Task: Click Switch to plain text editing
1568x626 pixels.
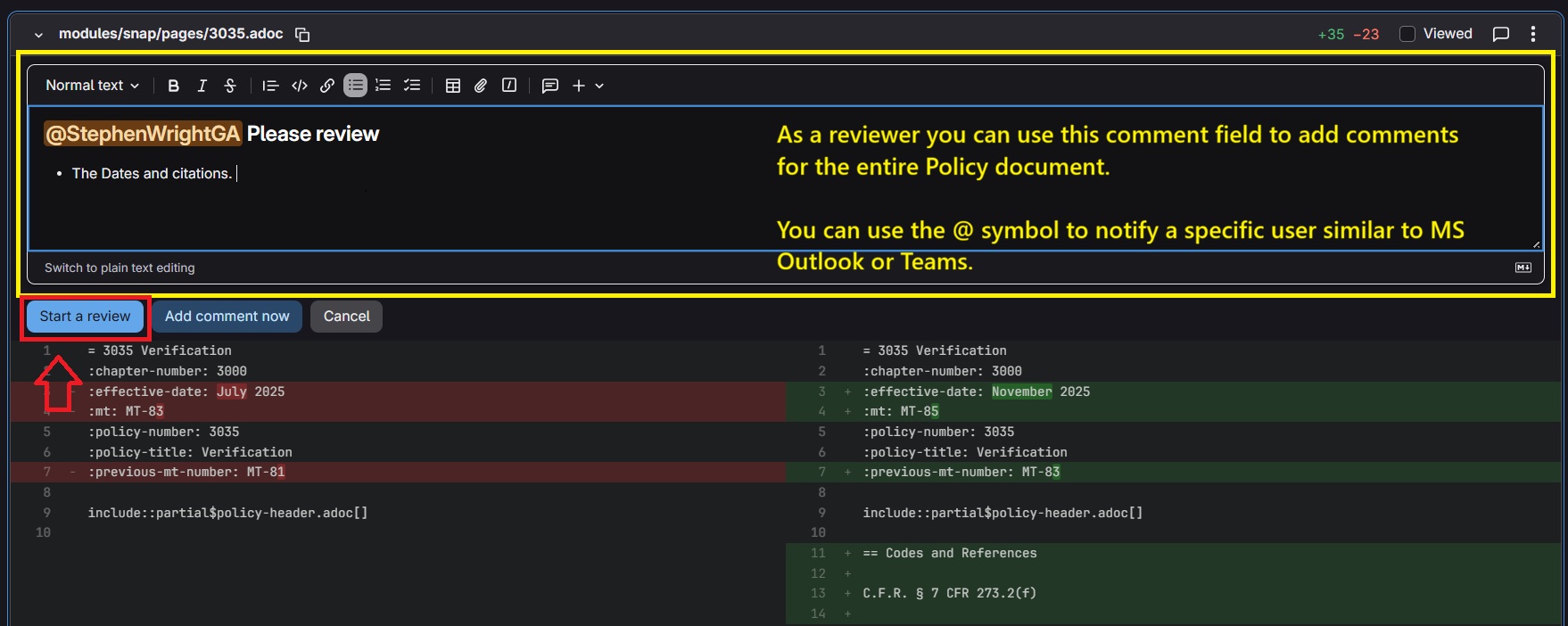Action: click(120, 268)
